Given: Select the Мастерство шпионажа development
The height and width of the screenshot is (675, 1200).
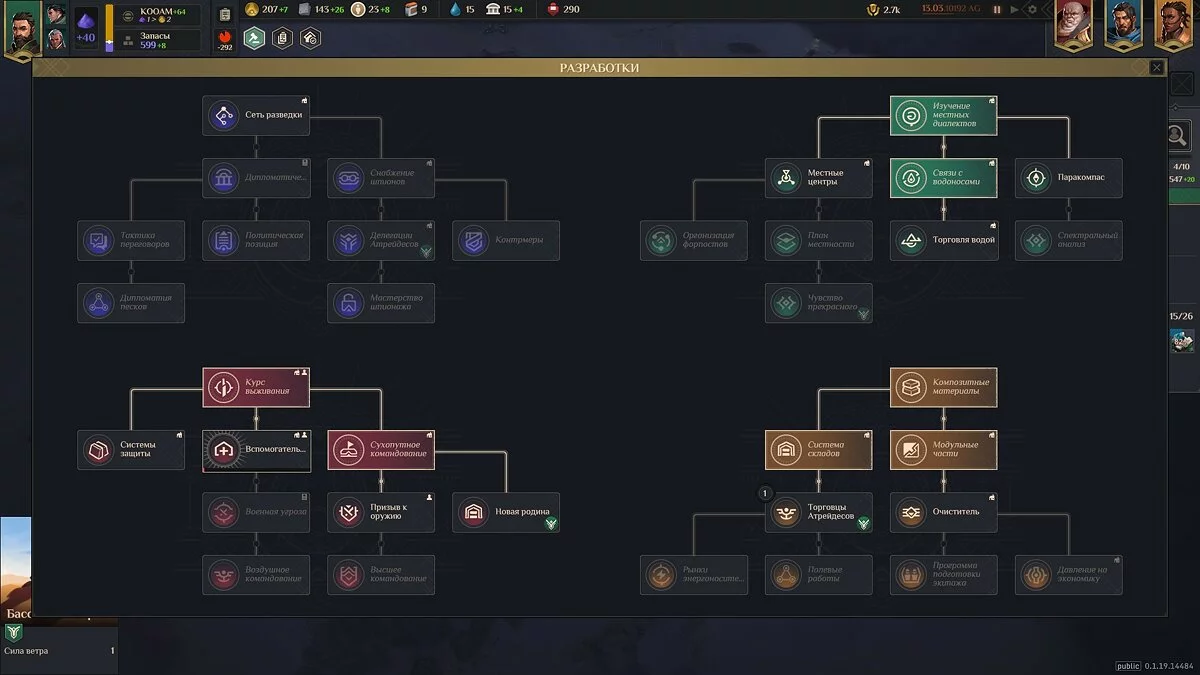Looking at the screenshot, I should coord(381,303).
